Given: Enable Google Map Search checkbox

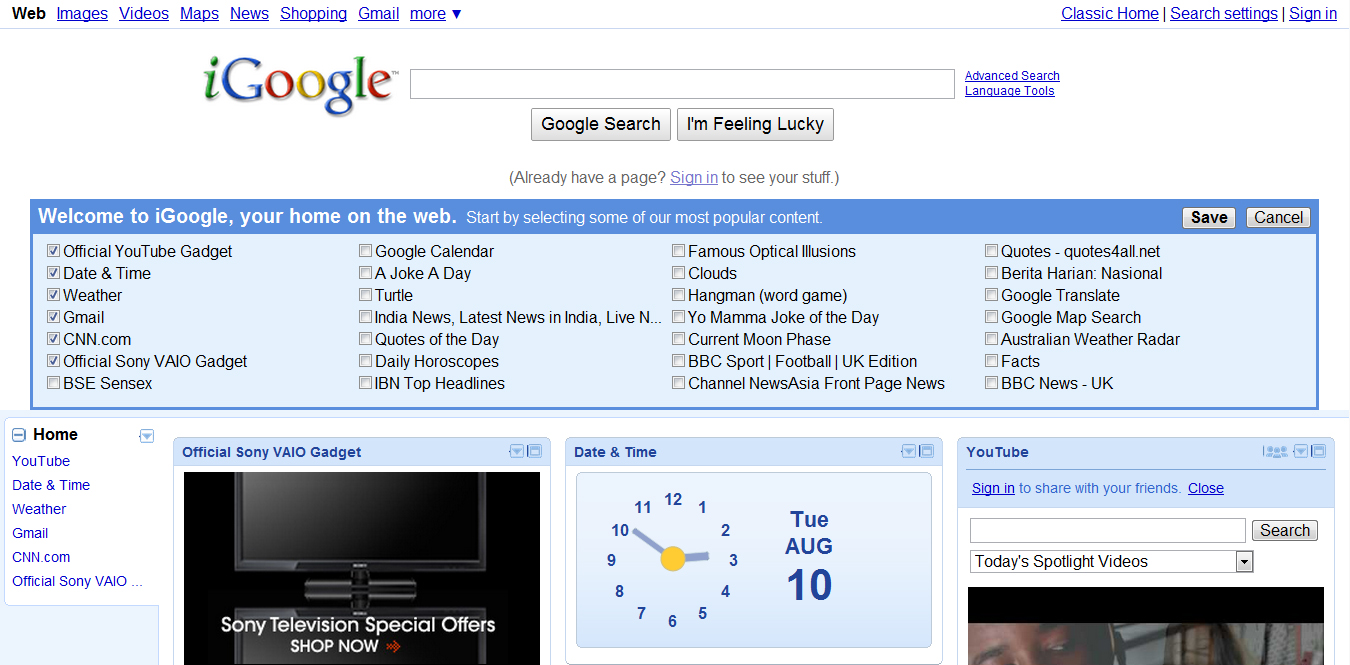Looking at the screenshot, I should click(992, 317).
